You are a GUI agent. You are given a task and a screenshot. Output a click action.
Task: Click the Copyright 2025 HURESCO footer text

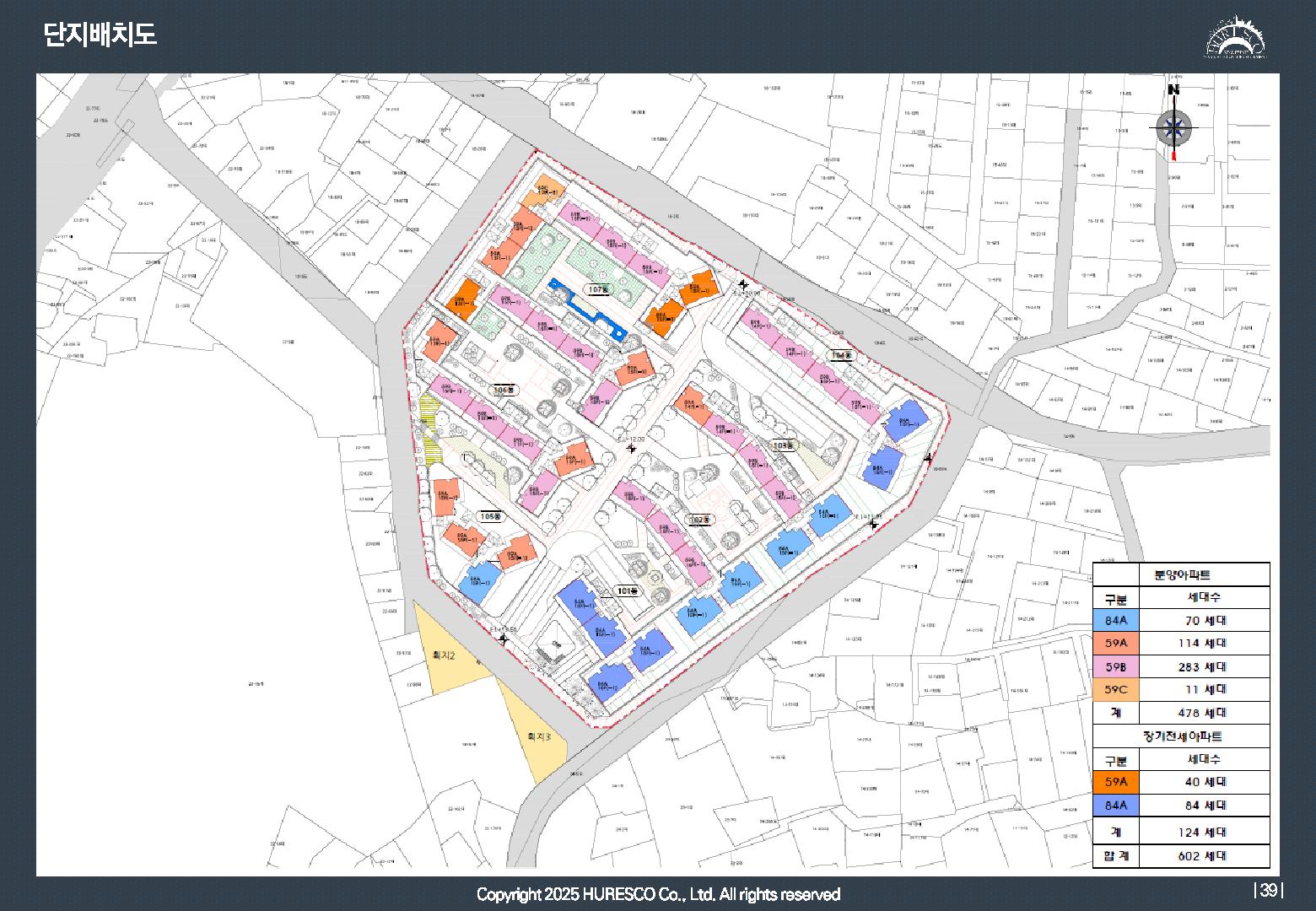(x=658, y=894)
